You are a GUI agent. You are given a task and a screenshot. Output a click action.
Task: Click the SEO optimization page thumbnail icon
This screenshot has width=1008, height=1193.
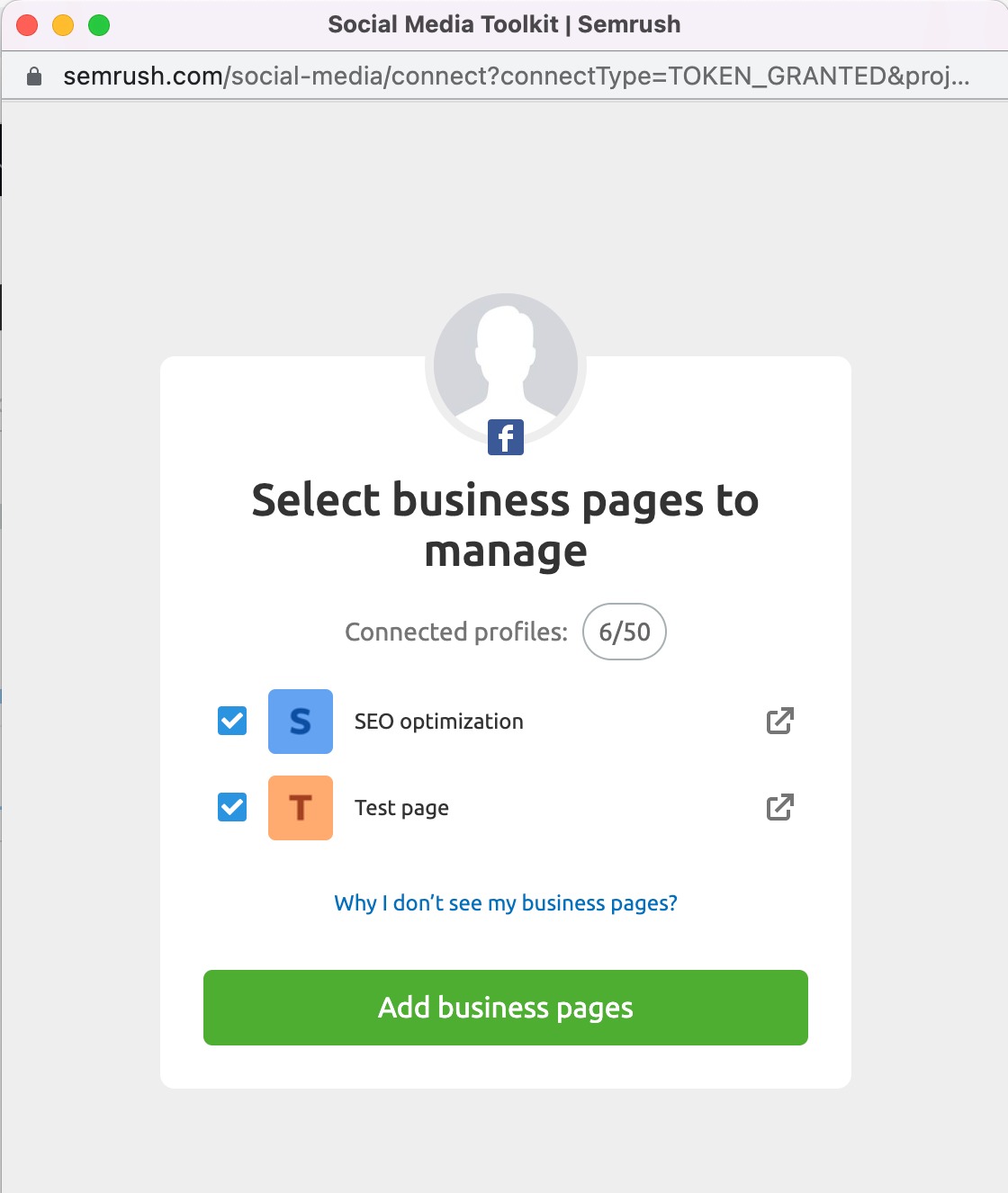301,721
